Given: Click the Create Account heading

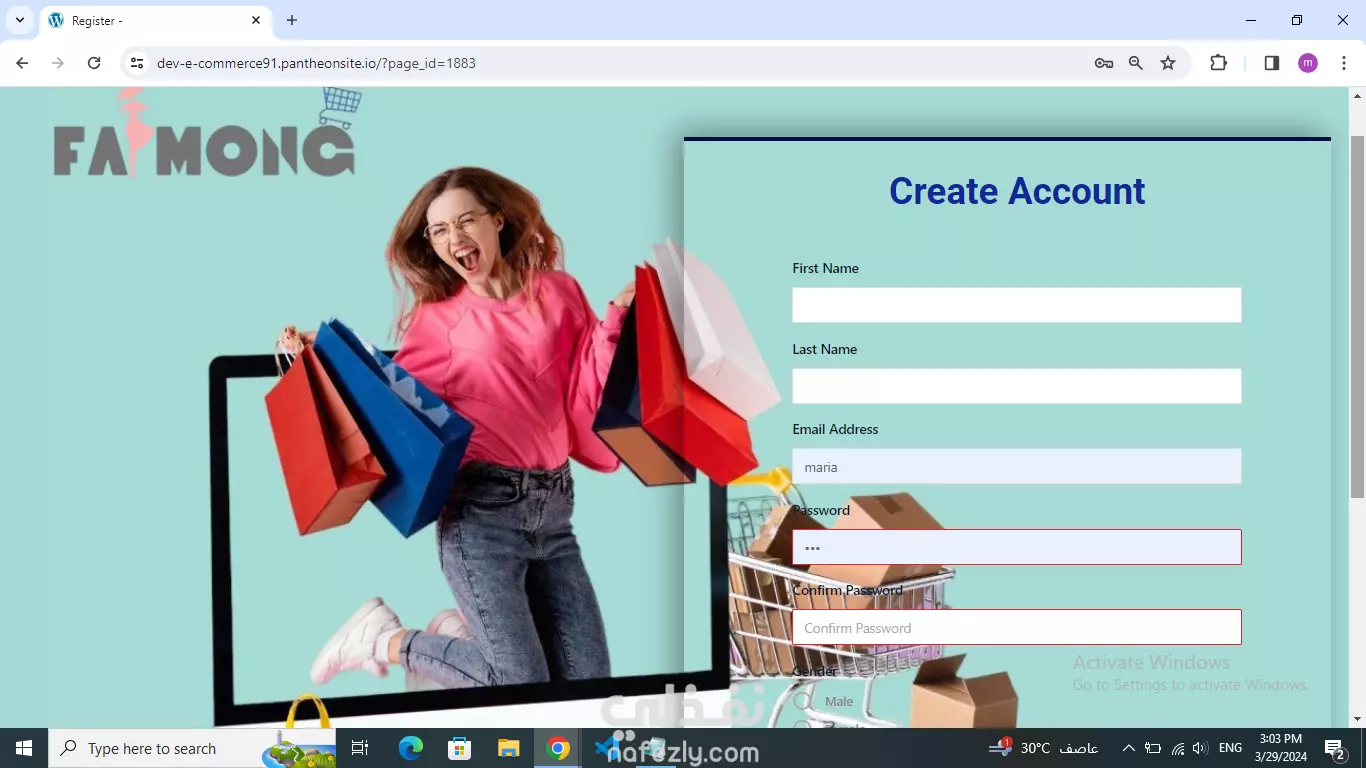Looking at the screenshot, I should (x=1017, y=191).
